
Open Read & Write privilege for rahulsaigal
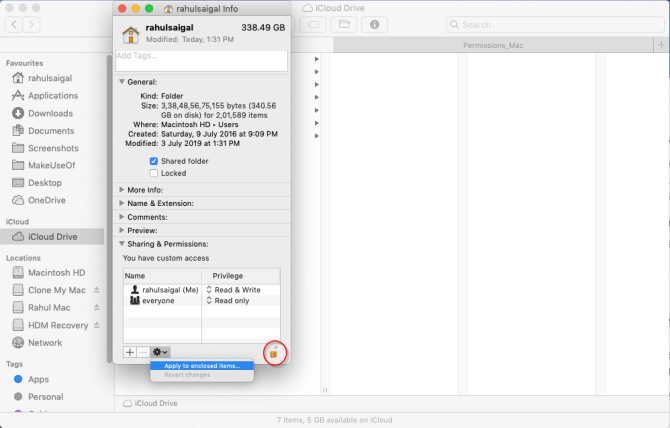(236, 289)
